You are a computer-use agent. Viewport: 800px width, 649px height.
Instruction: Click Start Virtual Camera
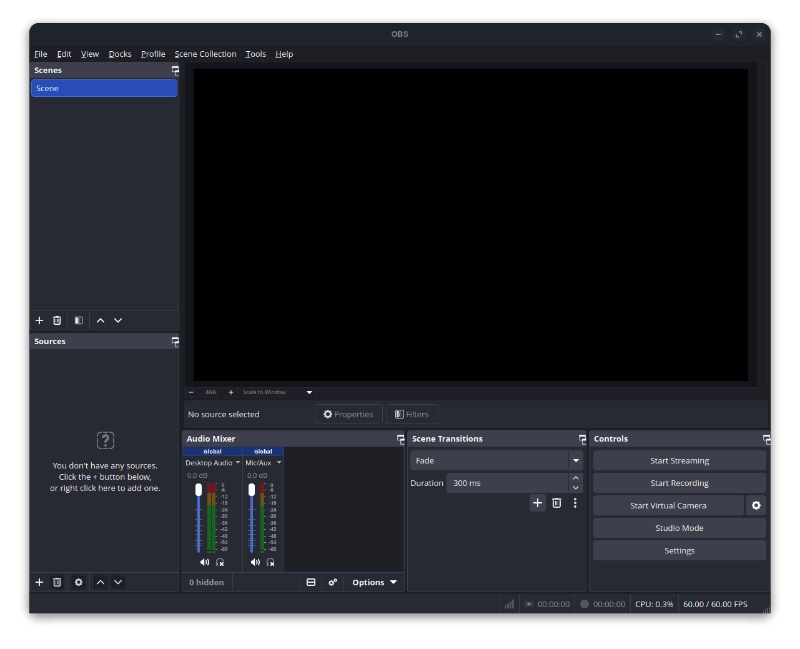click(668, 506)
